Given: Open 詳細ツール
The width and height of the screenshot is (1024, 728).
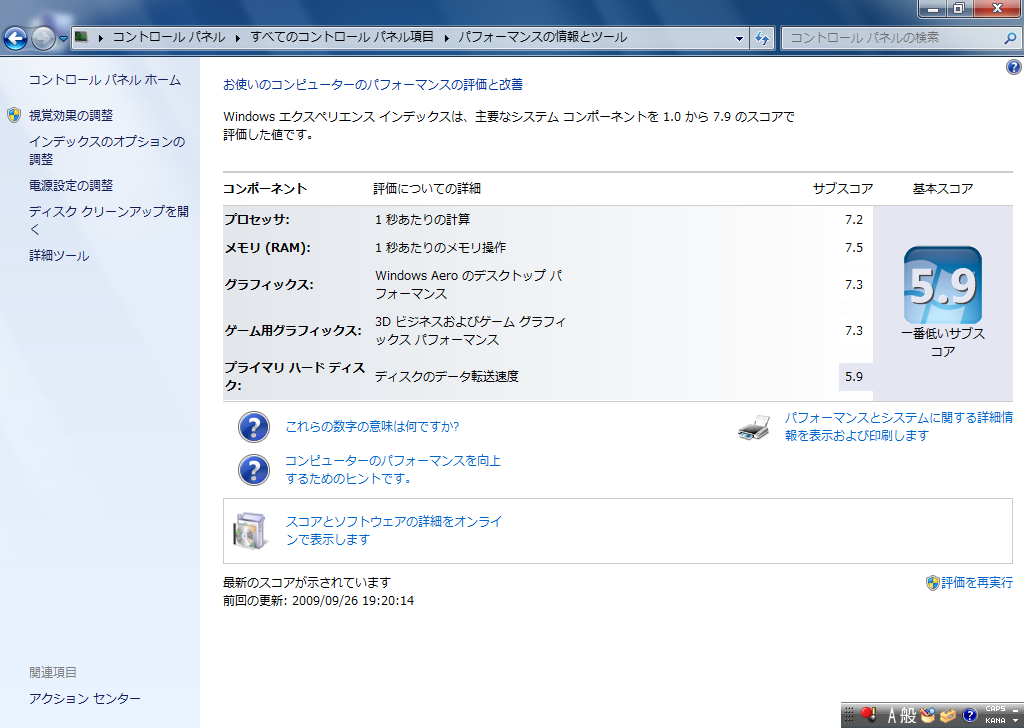Looking at the screenshot, I should point(59,255).
